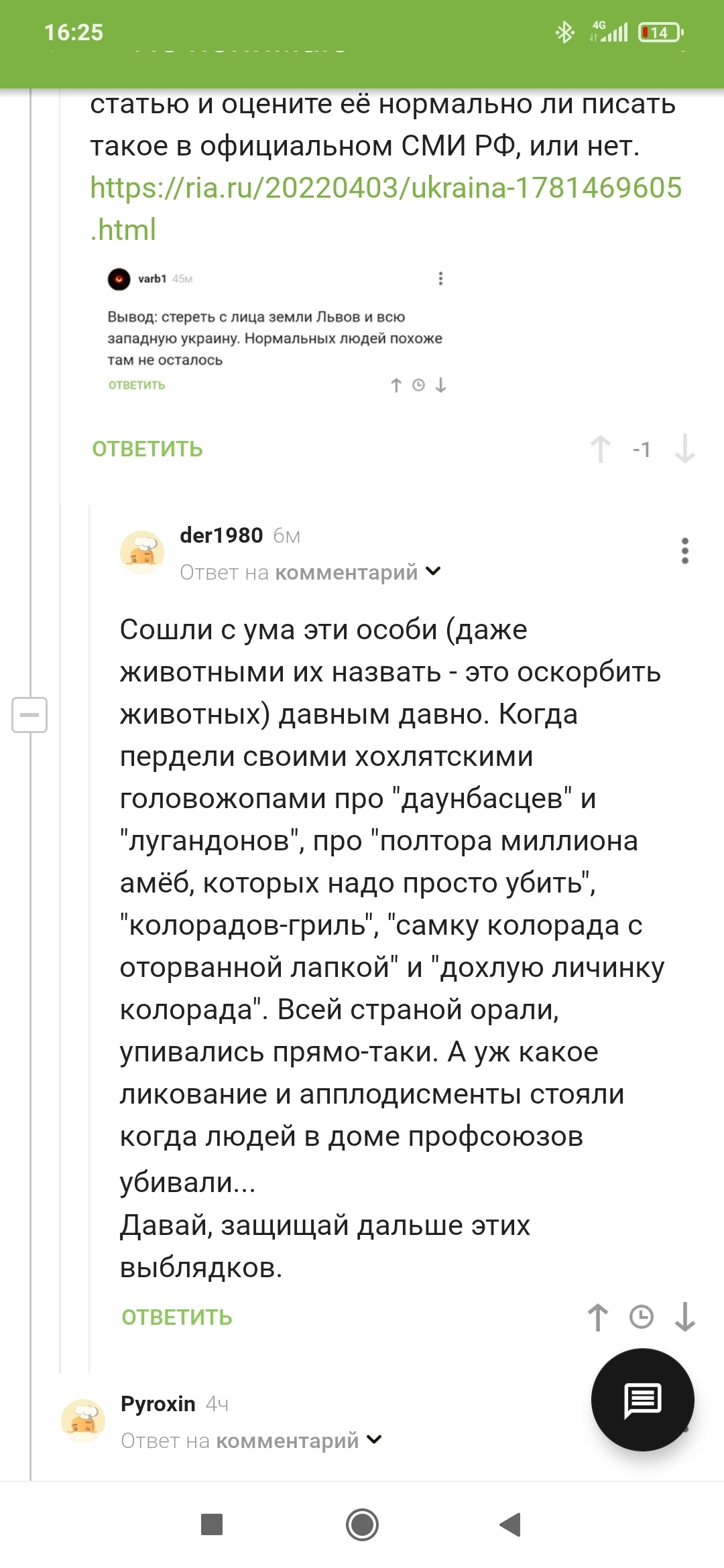This screenshot has height=1568, width=724.
Task: Open three-dot menu for der1980's comment
Action: [684, 551]
